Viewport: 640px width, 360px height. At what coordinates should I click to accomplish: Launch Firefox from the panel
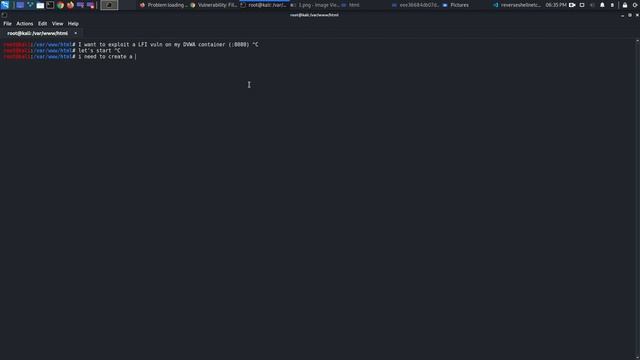coord(70,5)
